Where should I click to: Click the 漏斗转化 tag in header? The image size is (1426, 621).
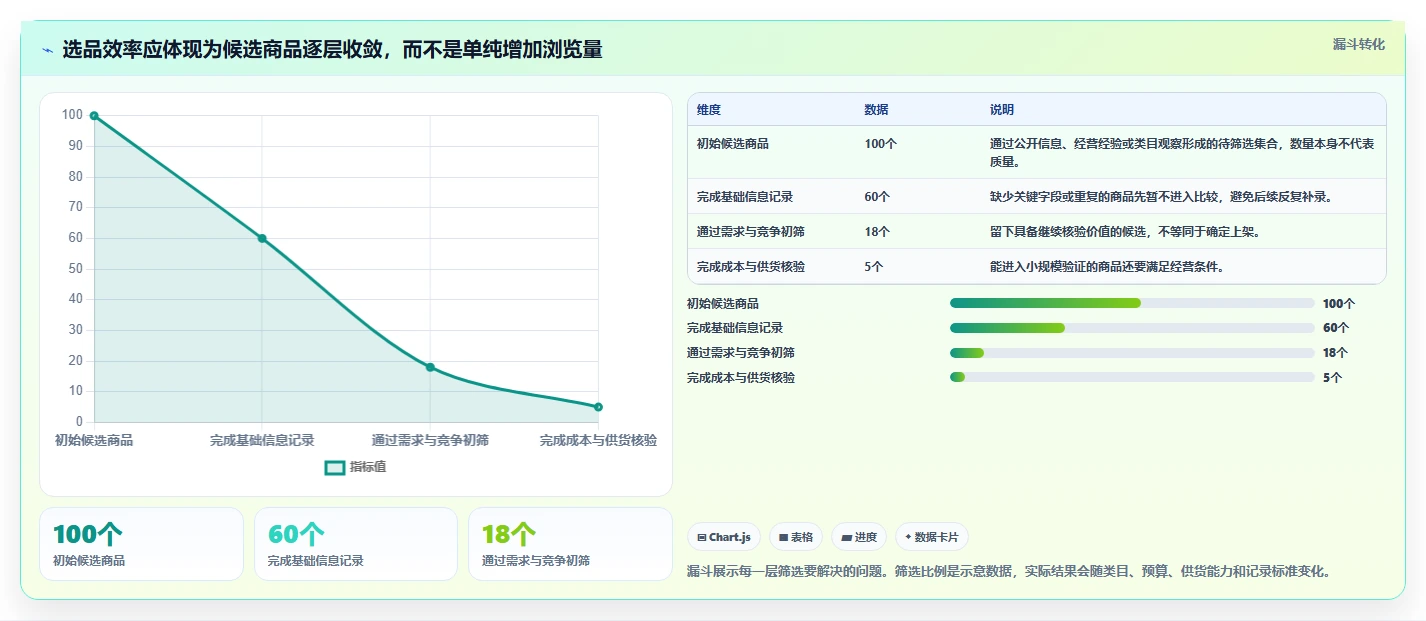(x=1359, y=44)
